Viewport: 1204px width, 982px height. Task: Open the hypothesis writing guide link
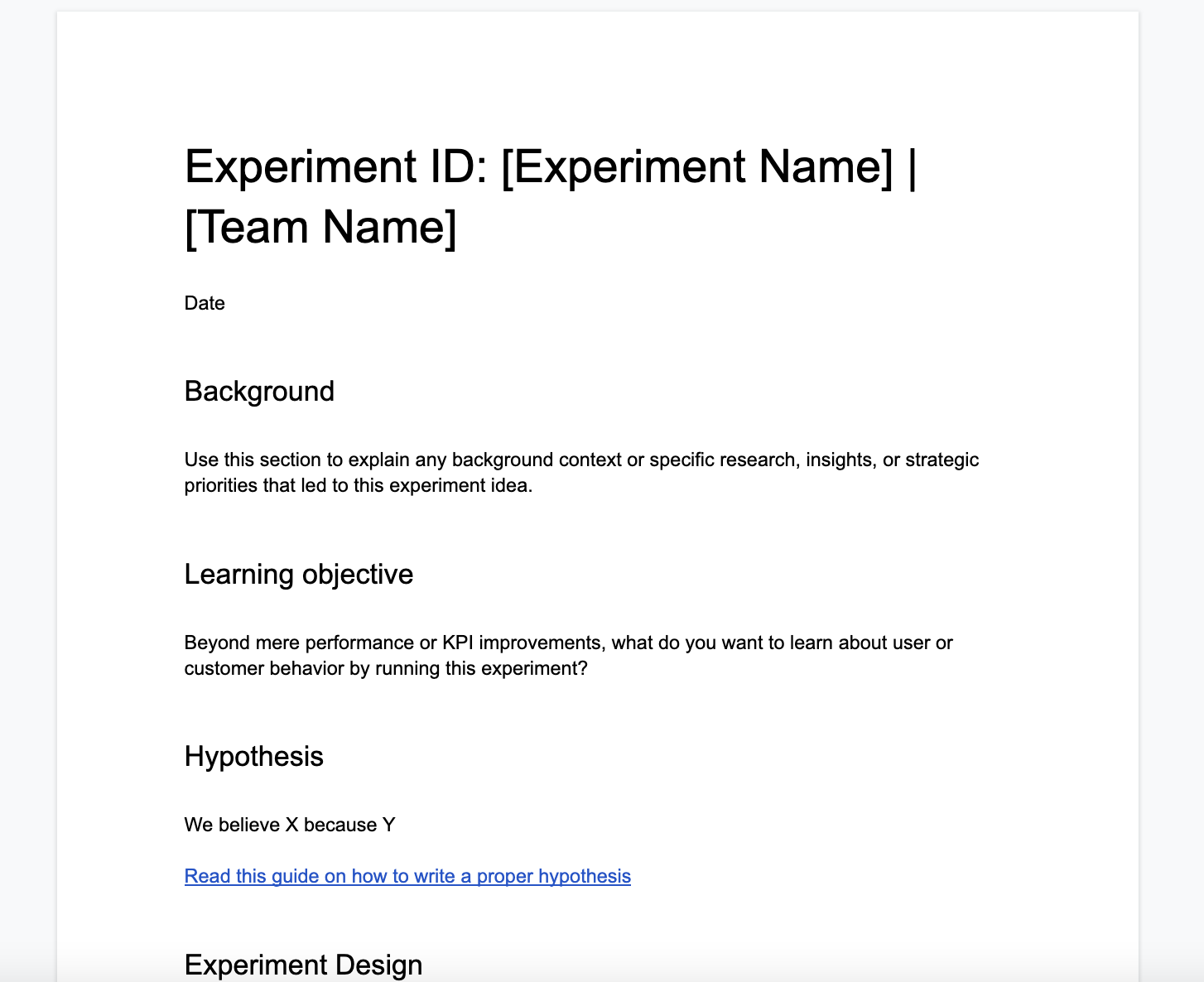pos(407,876)
